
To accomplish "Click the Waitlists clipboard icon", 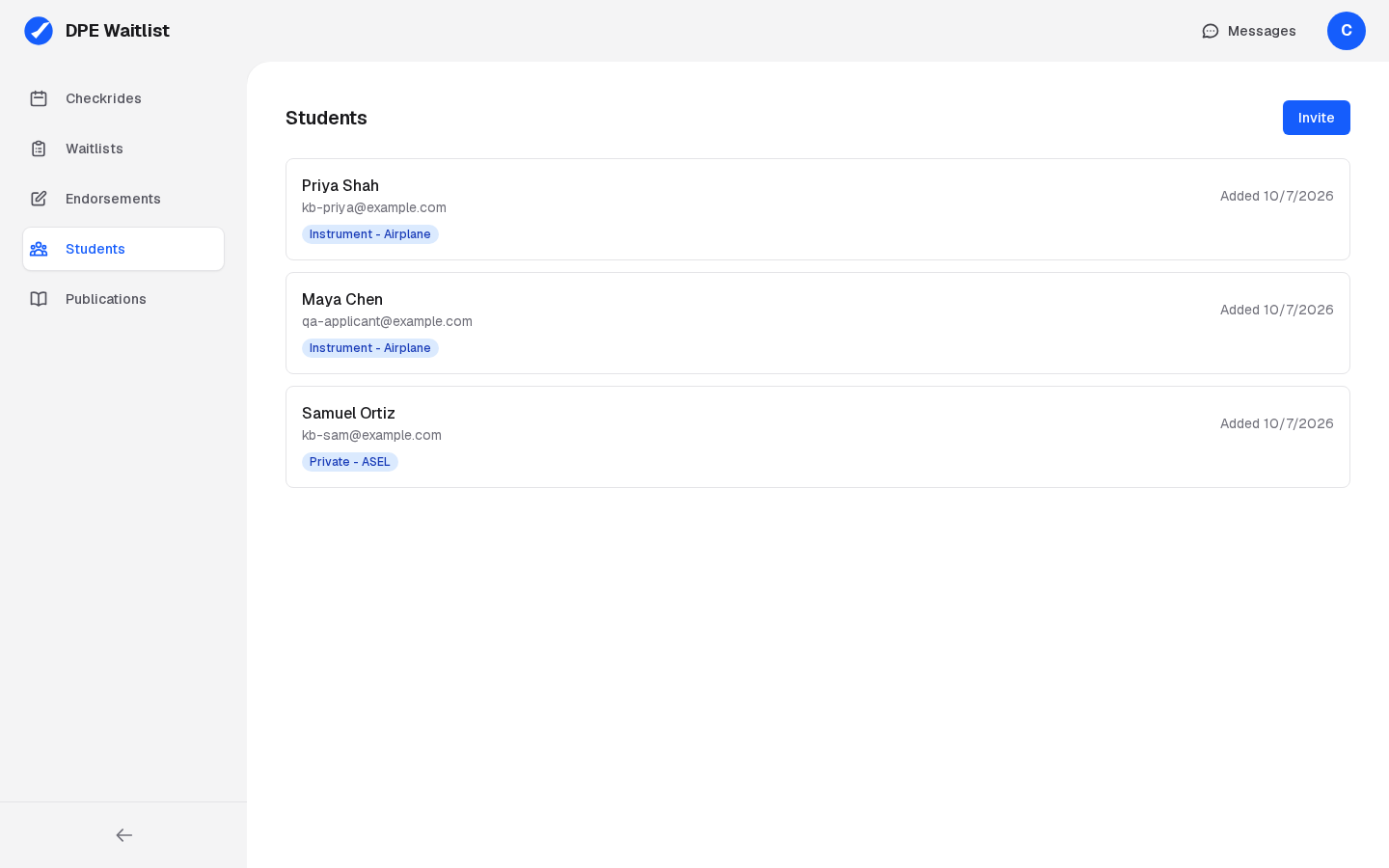I will pos(39,149).
